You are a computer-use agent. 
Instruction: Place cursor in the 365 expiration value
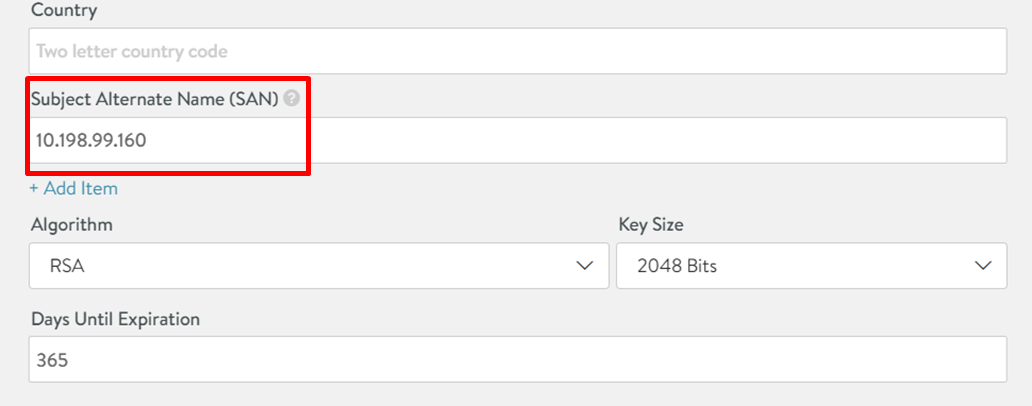[x=52, y=360]
